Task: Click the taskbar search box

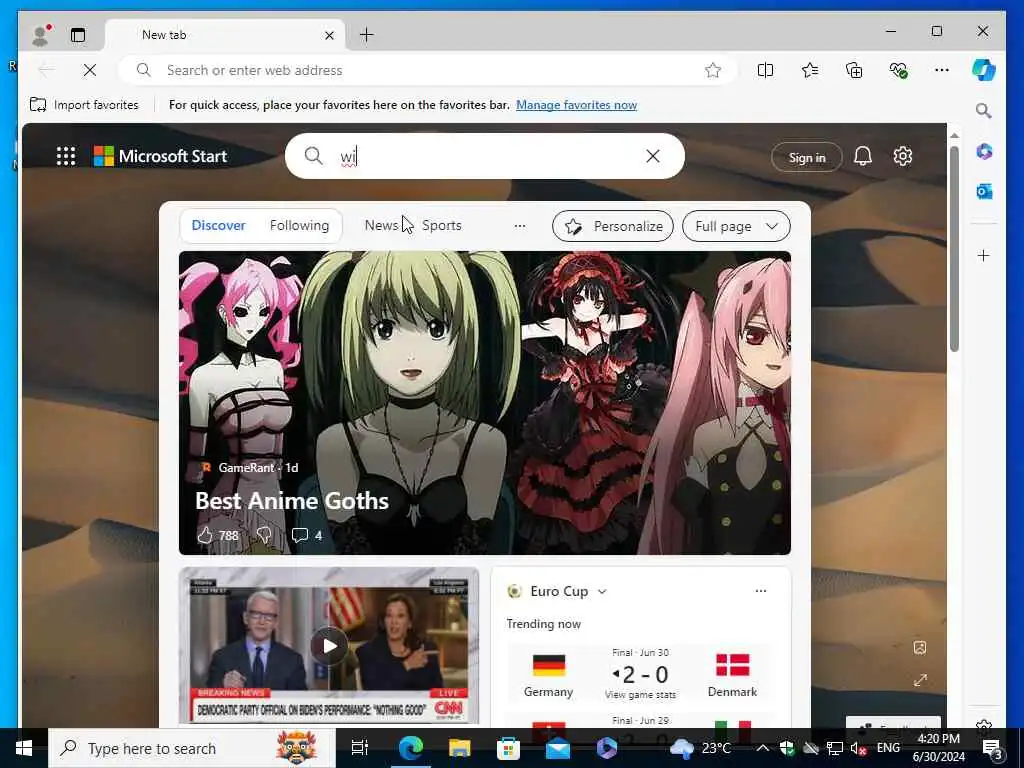Action: click(192, 748)
